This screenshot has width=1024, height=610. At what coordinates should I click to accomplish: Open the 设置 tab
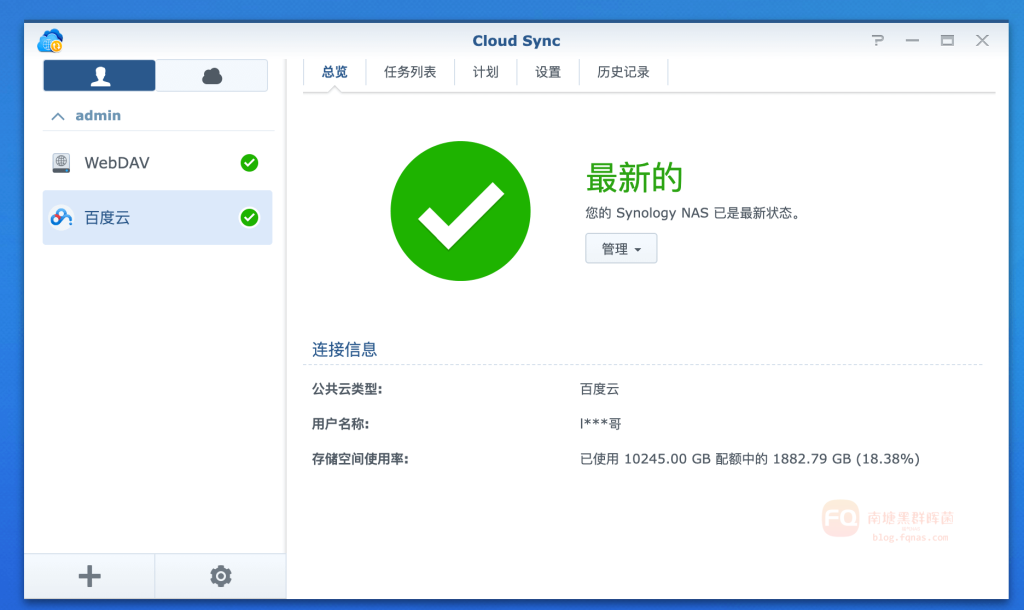click(x=548, y=72)
